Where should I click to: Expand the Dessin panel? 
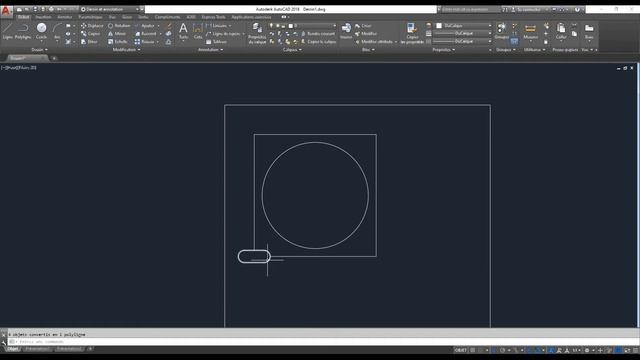pos(40,50)
